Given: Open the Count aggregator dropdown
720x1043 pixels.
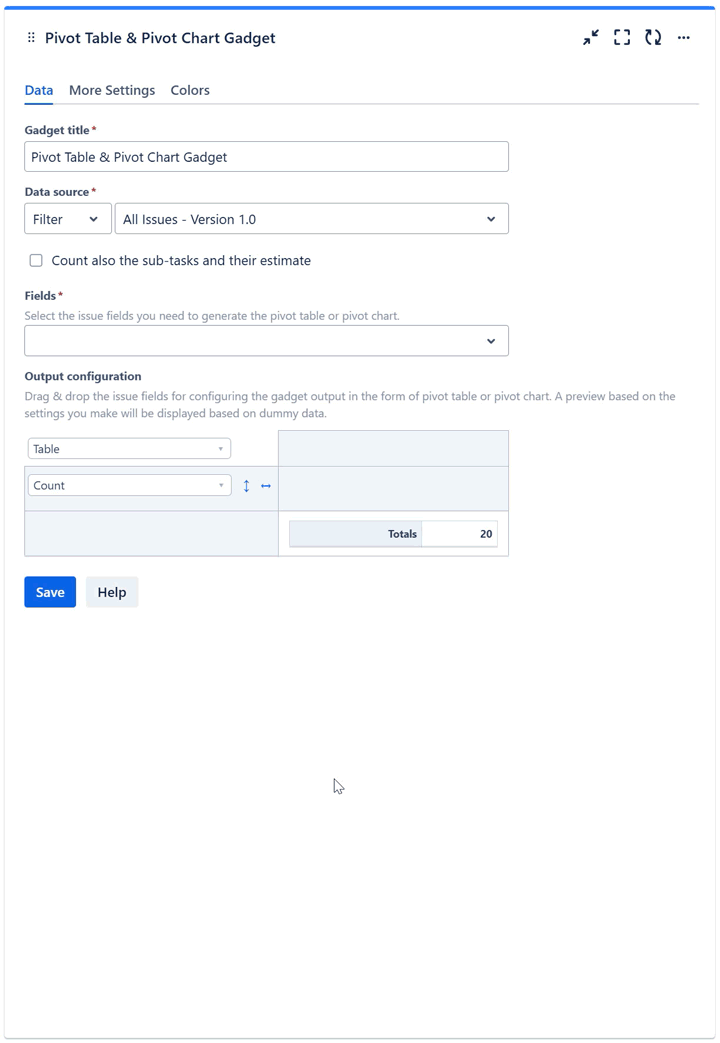Looking at the screenshot, I should (129, 486).
